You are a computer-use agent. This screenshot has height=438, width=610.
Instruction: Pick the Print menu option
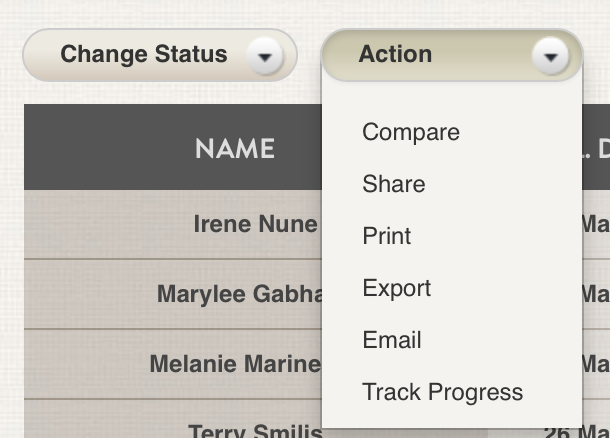tap(387, 236)
